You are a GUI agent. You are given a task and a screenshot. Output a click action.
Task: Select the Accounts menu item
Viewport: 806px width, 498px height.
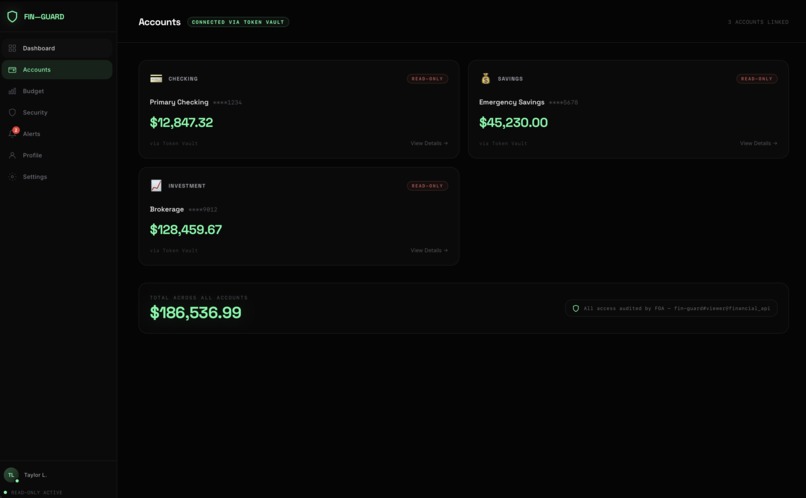[57, 70]
